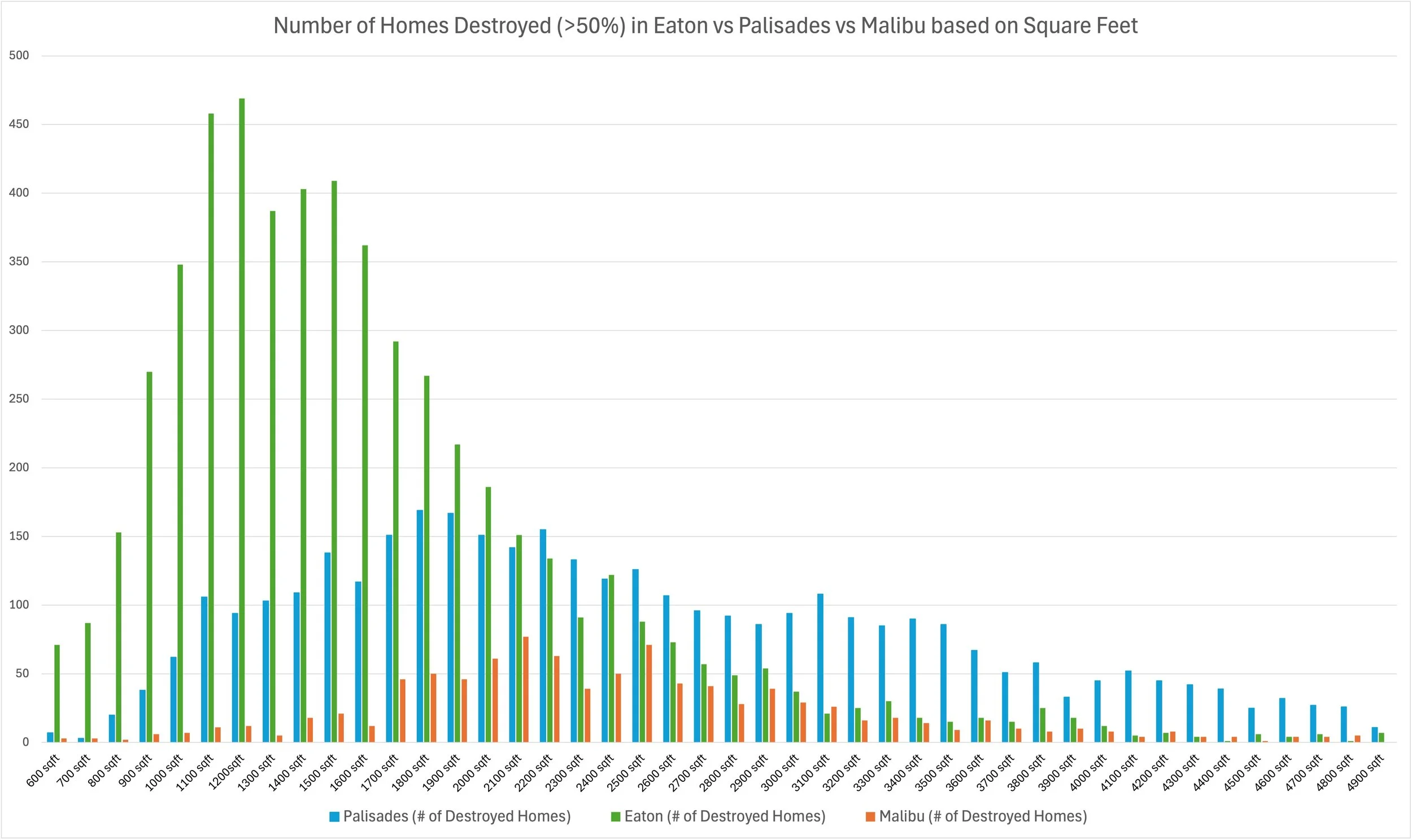
Task: Click the orange Malibu bar for 1800 sqft
Action: [x=434, y=707]
